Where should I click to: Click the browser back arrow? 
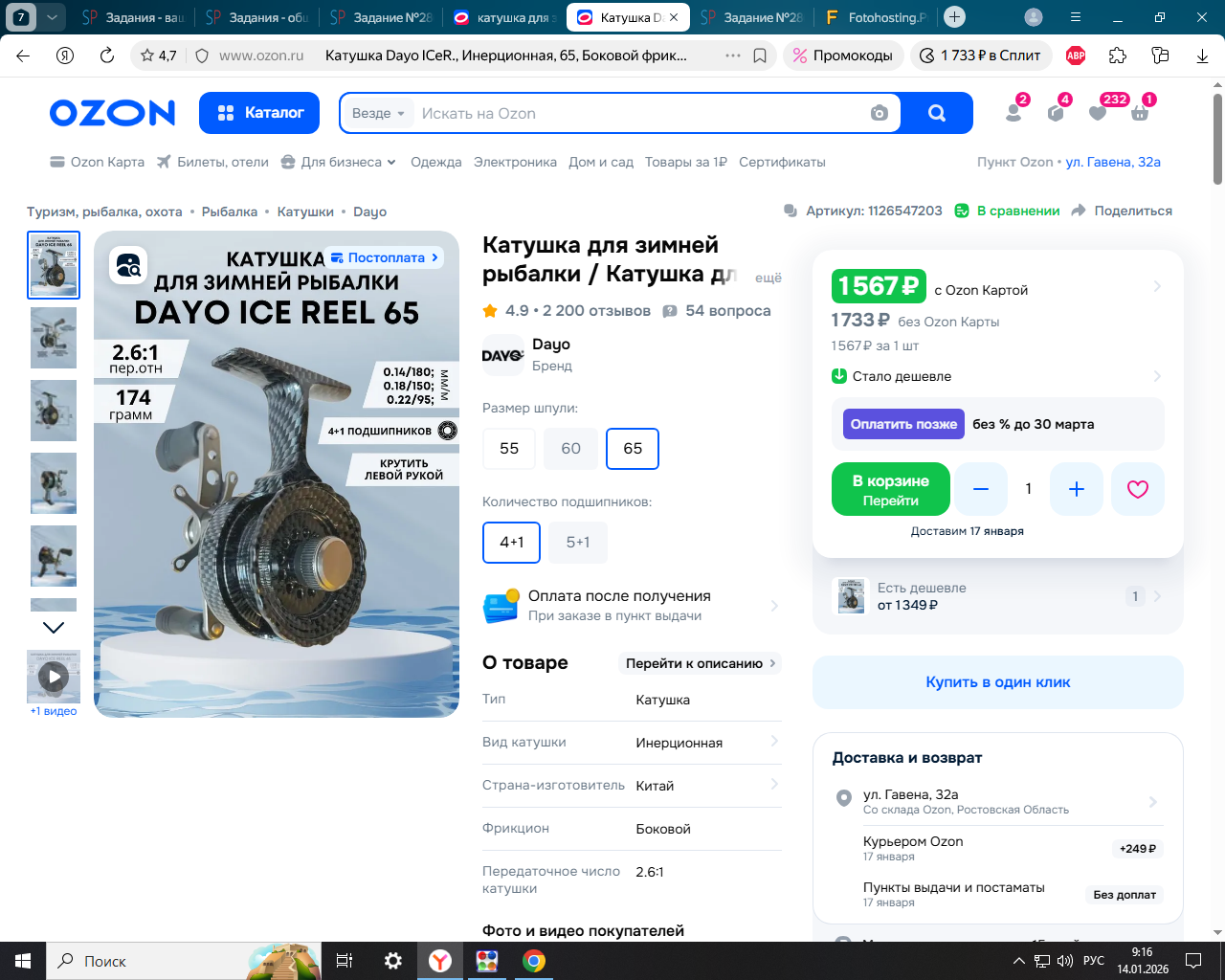pyautogui.click(x=23, y=56)
